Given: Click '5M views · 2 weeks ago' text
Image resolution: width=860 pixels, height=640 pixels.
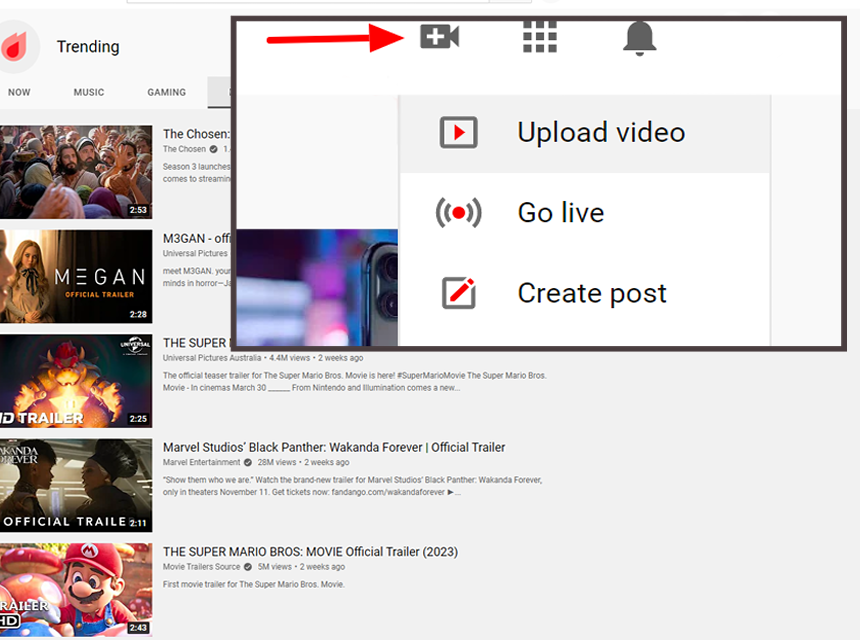Looking at the screenshot, I should coord(301,567).
